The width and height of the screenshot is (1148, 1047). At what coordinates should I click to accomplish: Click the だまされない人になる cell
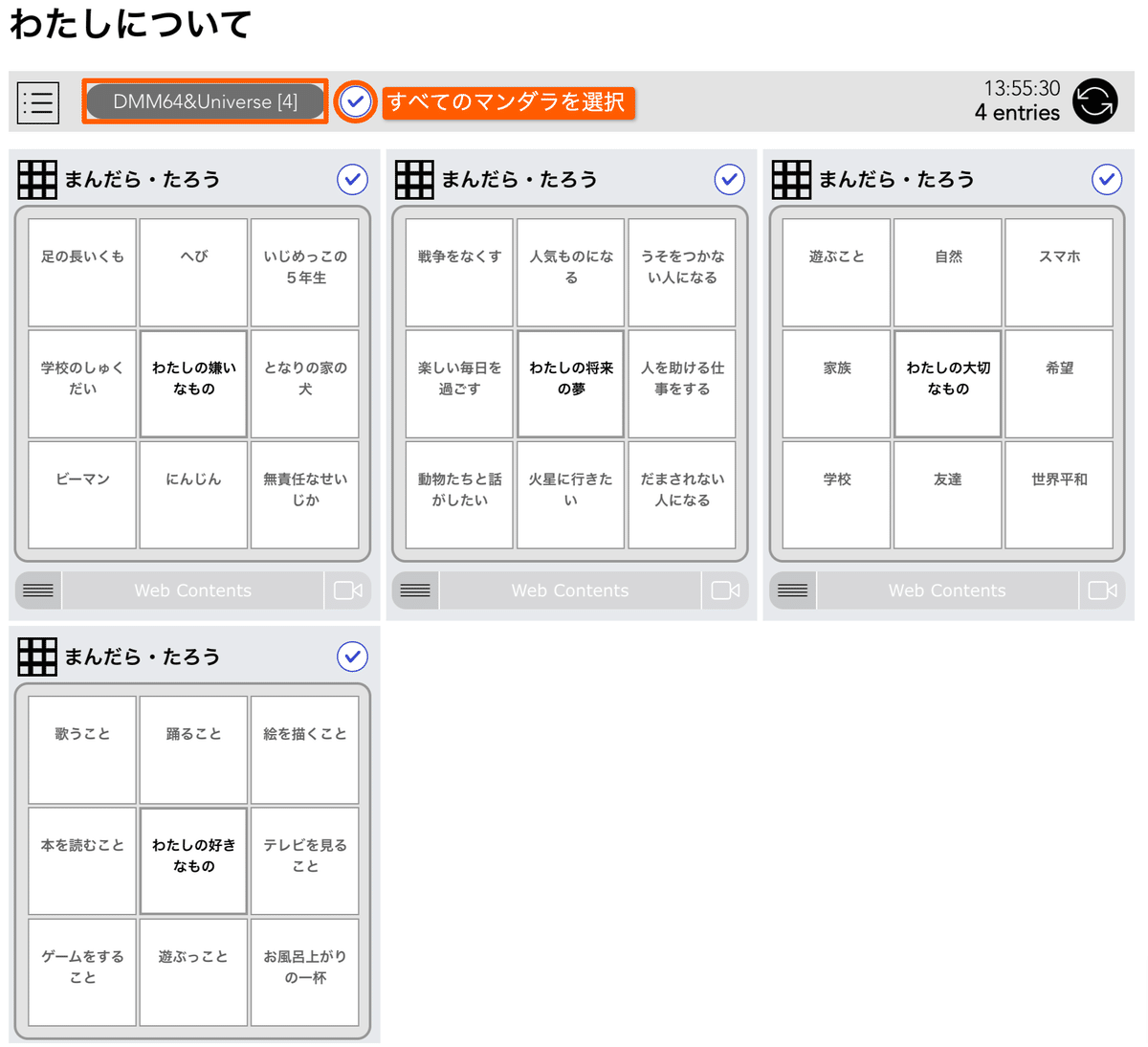click(682, 495)
